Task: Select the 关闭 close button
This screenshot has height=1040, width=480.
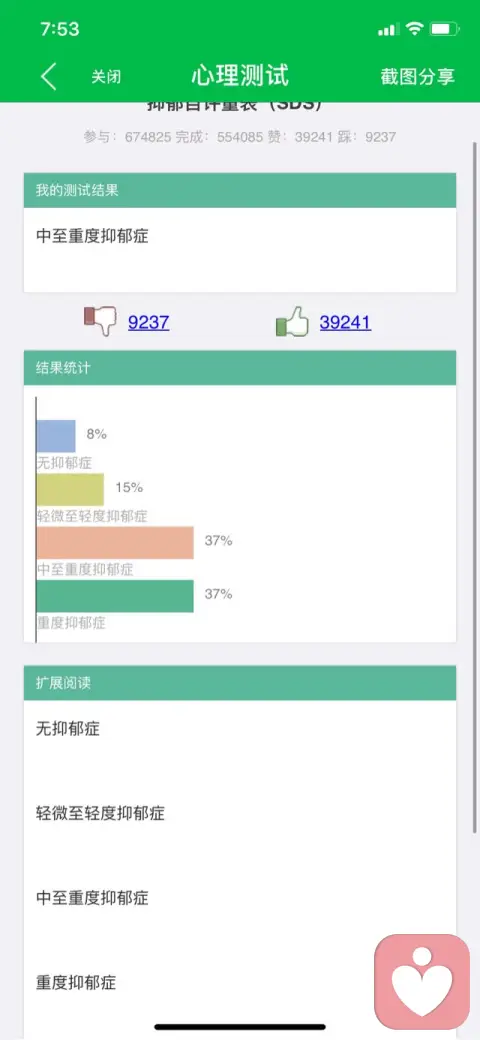Action: coord(106,77)
